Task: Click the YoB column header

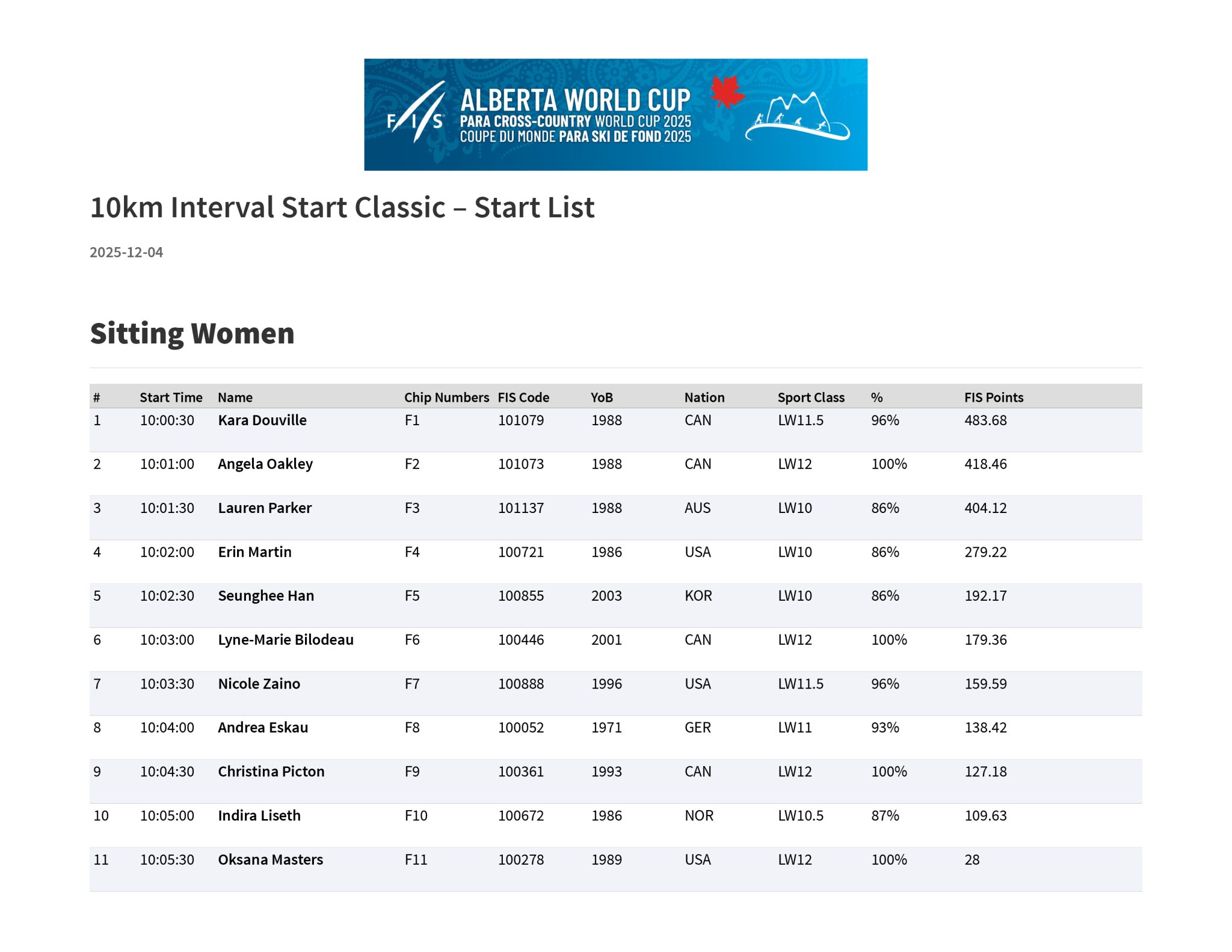Action: tap(602, 398)
